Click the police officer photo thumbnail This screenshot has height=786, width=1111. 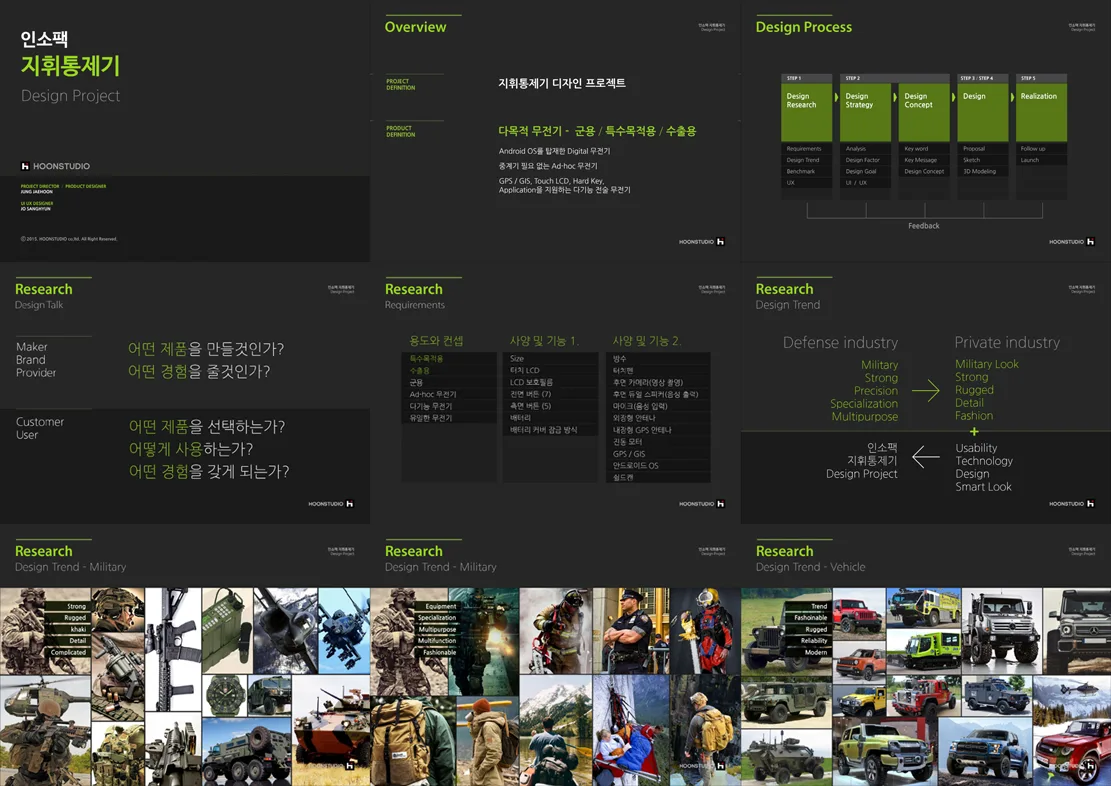click(629, 629)
